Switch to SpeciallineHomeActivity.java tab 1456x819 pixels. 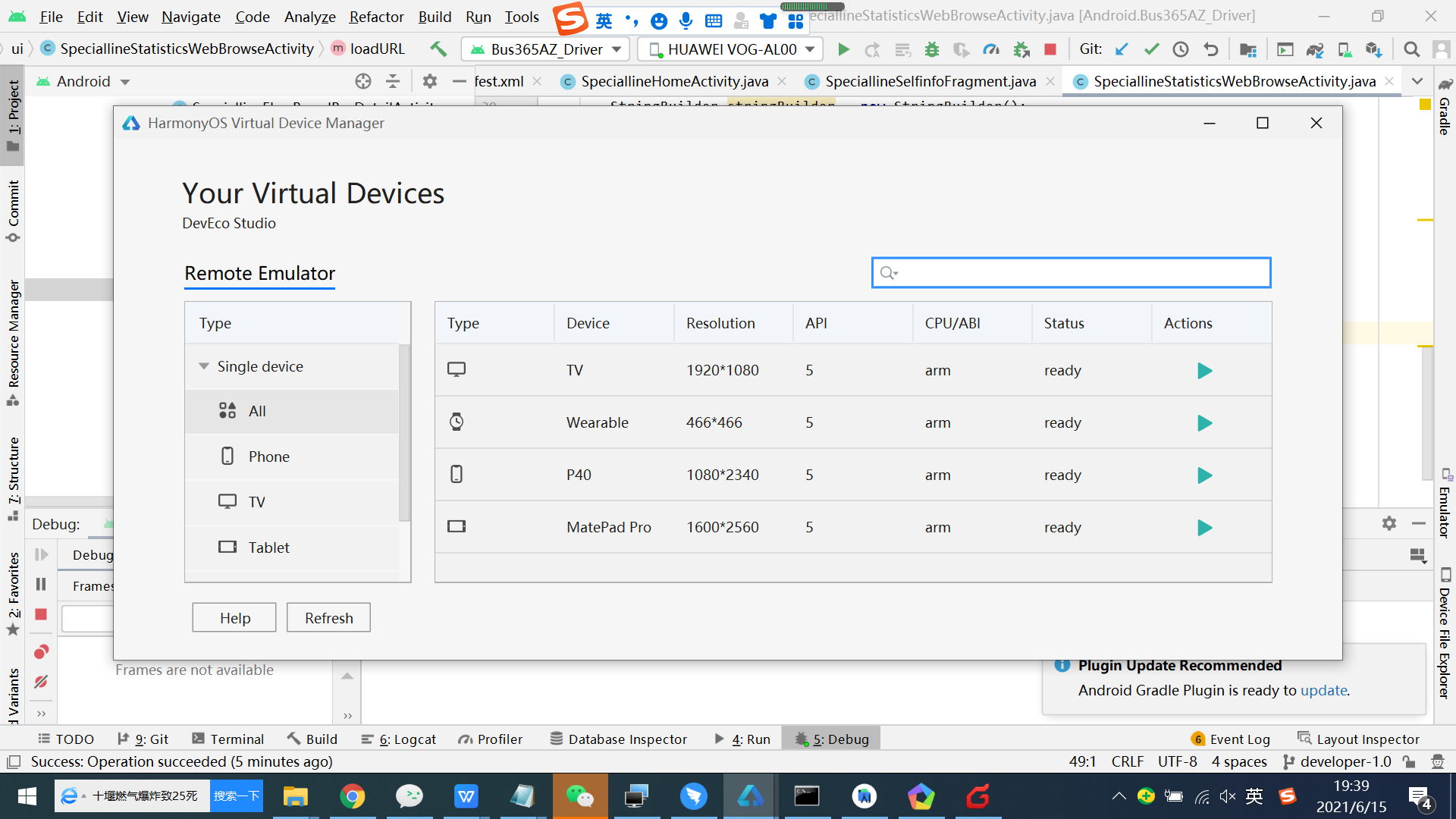click(674, 81)
